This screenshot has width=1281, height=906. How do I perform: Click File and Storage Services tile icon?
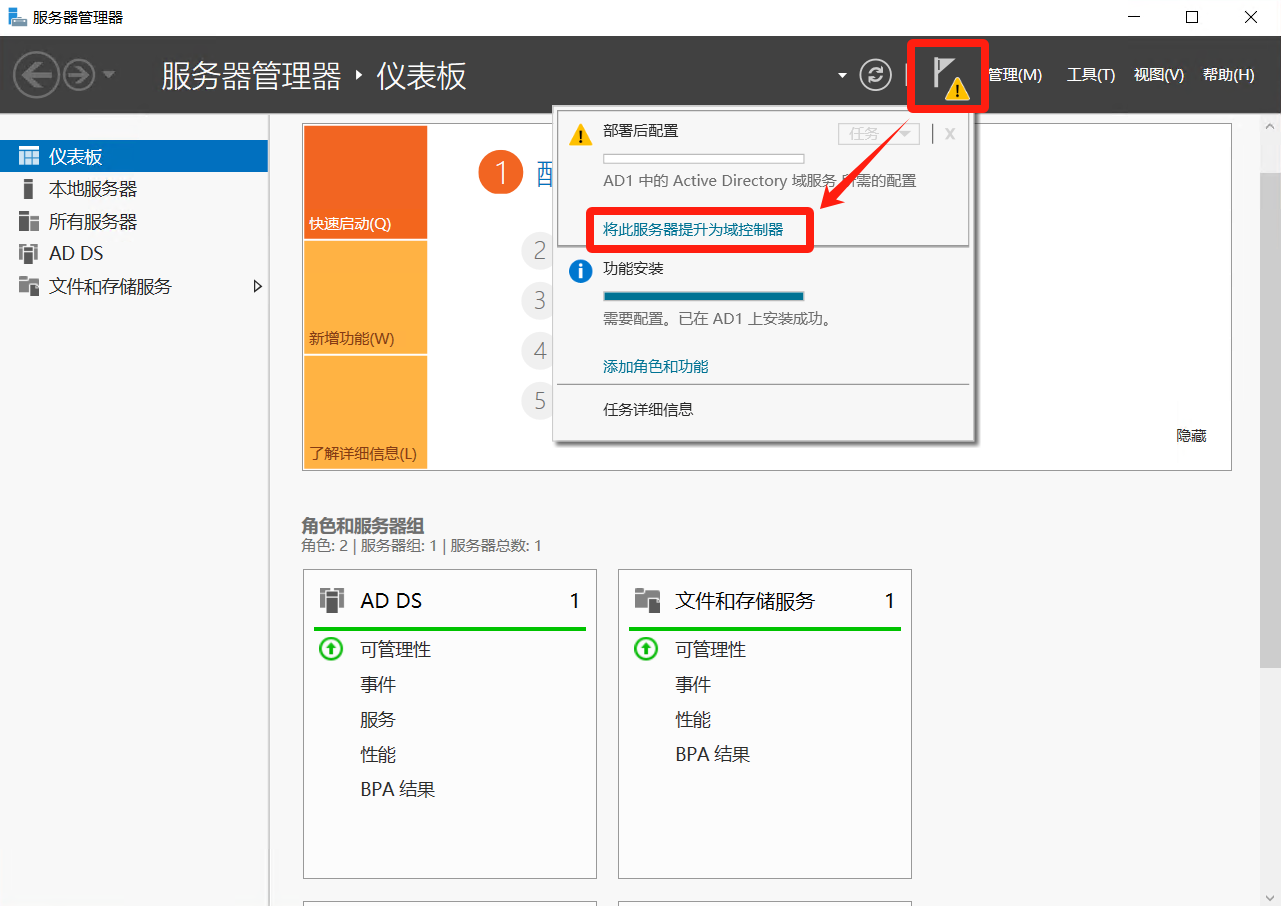(647, 600)
